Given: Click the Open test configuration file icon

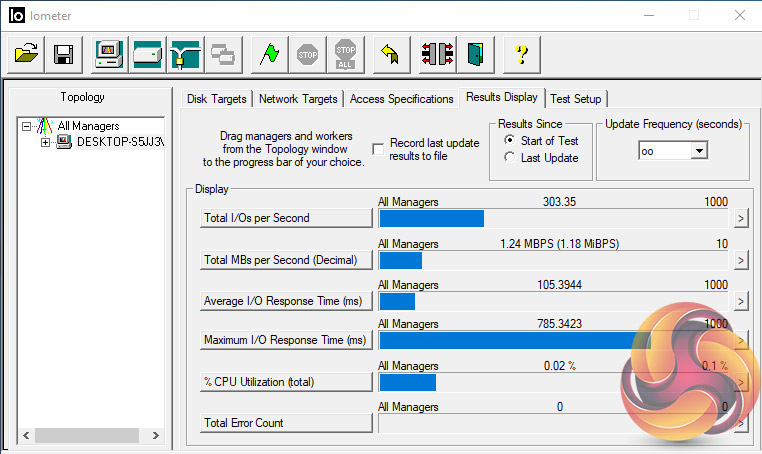Looking at the screenshot, I should pyautogui.click(x=27, y=54).
